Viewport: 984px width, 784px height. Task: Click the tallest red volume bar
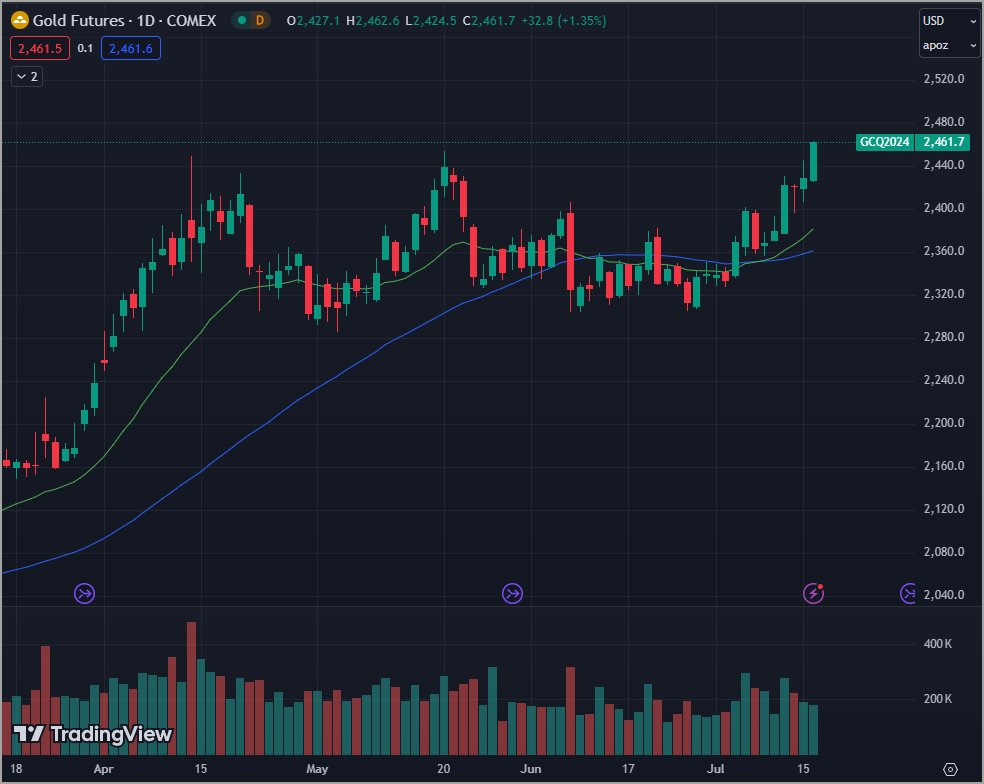coord(191,688)
